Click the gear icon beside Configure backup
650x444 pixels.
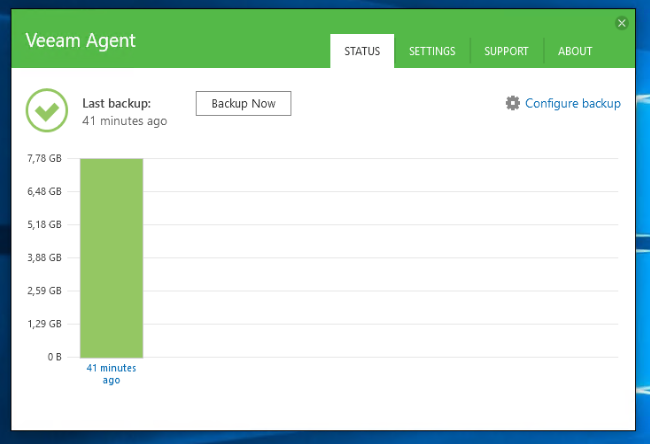click(x=513, y=103)
